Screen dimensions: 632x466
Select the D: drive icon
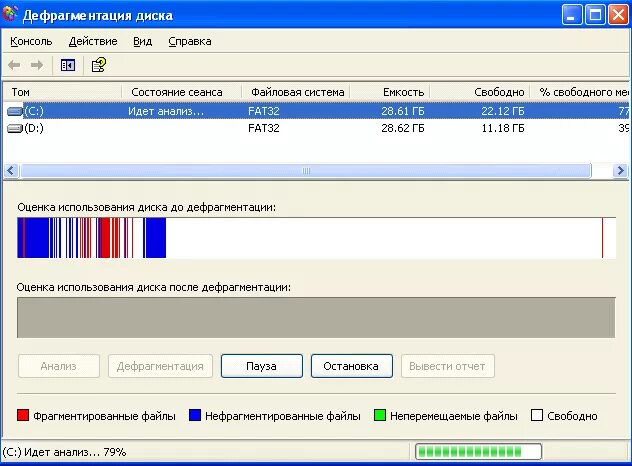(x=15, y=128)
